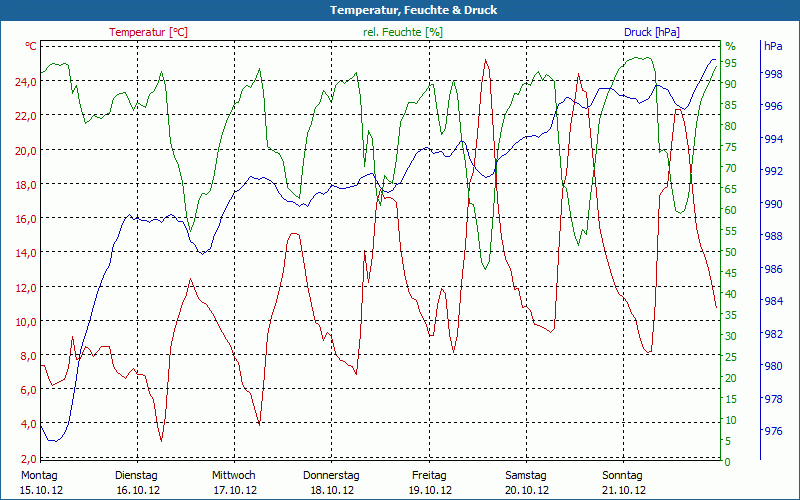Click the '%' unit label on humidity axis
The width and height of the screenshot is (800, 500).
point(731,46)
